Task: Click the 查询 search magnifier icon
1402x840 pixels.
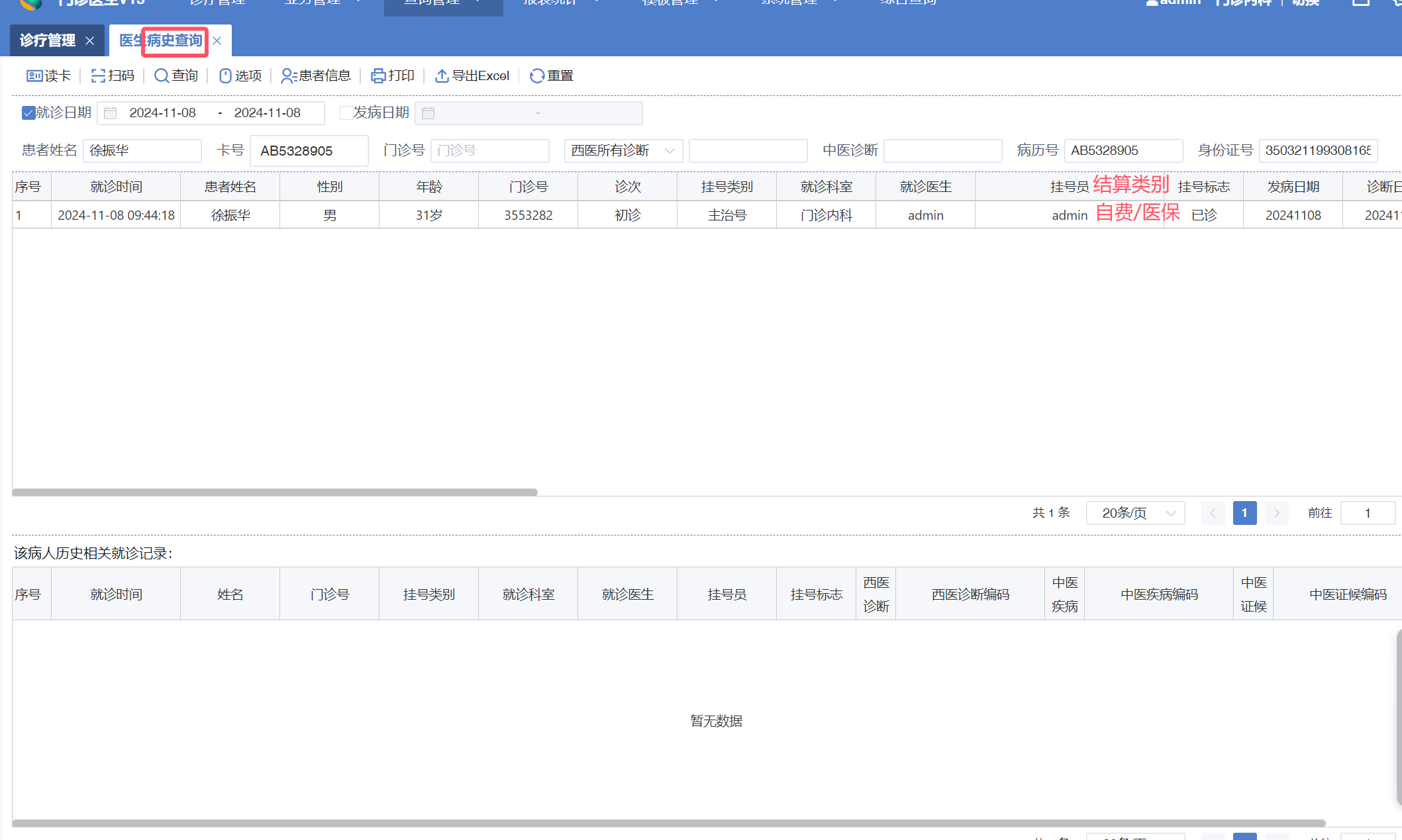Action: click(x=161, y=76)
